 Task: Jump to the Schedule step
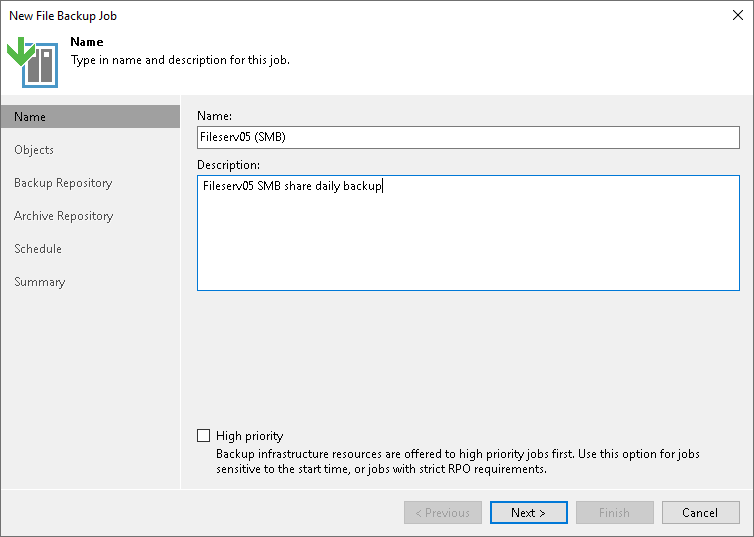38,249
